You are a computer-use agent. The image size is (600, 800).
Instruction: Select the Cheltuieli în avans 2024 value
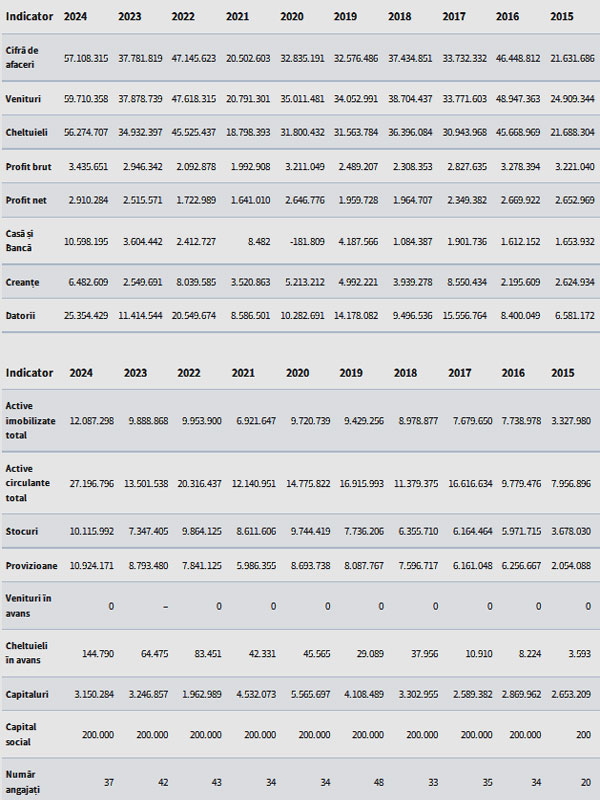pos(98,654)
